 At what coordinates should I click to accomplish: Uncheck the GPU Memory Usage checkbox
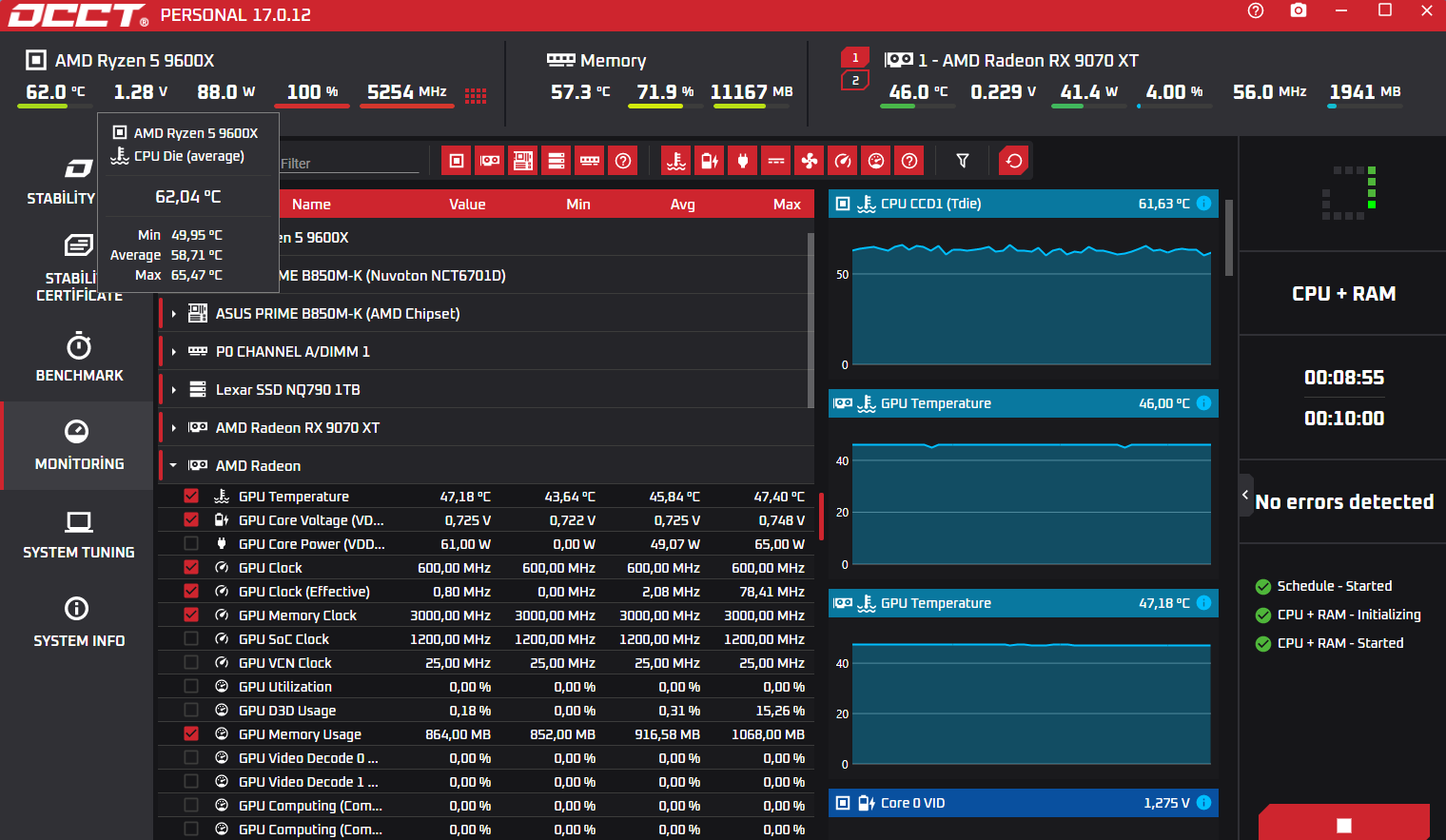pyautogui.click(x=191, y=733)
